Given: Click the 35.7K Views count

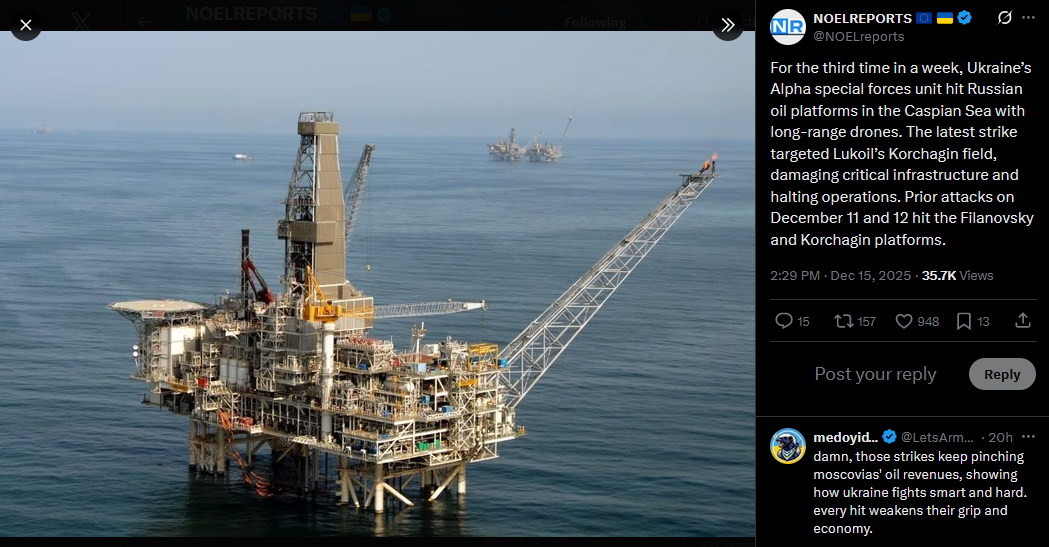Looking at the screenshot, I should 957,276.
